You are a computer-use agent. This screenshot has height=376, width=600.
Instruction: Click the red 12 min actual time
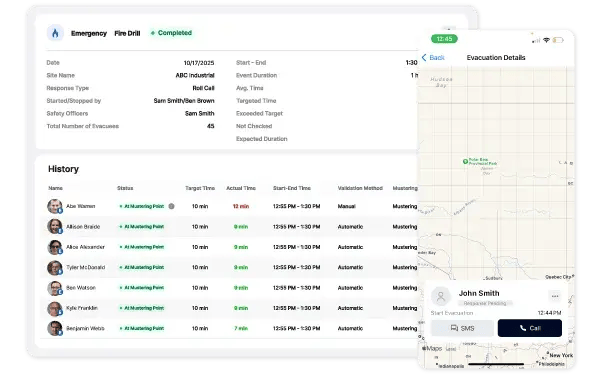click(x=241, y=206)
